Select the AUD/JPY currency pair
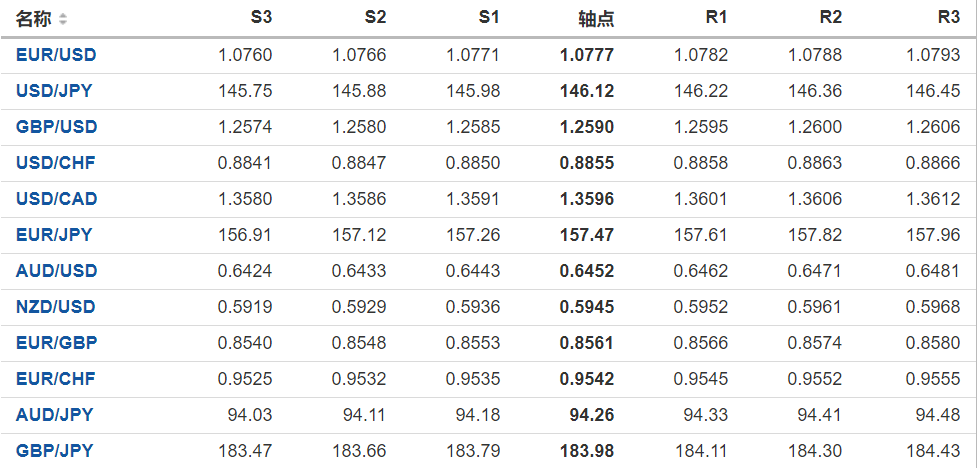The height and width of the screenshot is (468, 980). (54, 415)
